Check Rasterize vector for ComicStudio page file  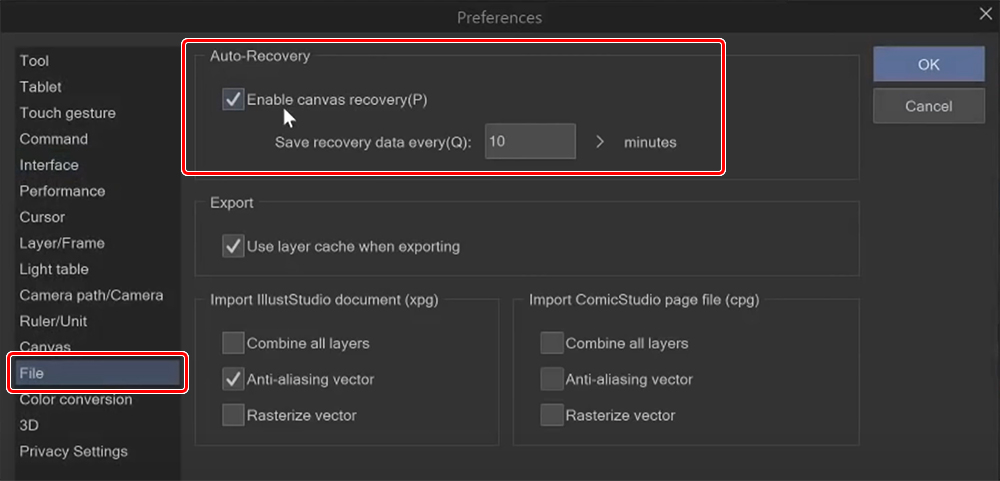(552, 415)
